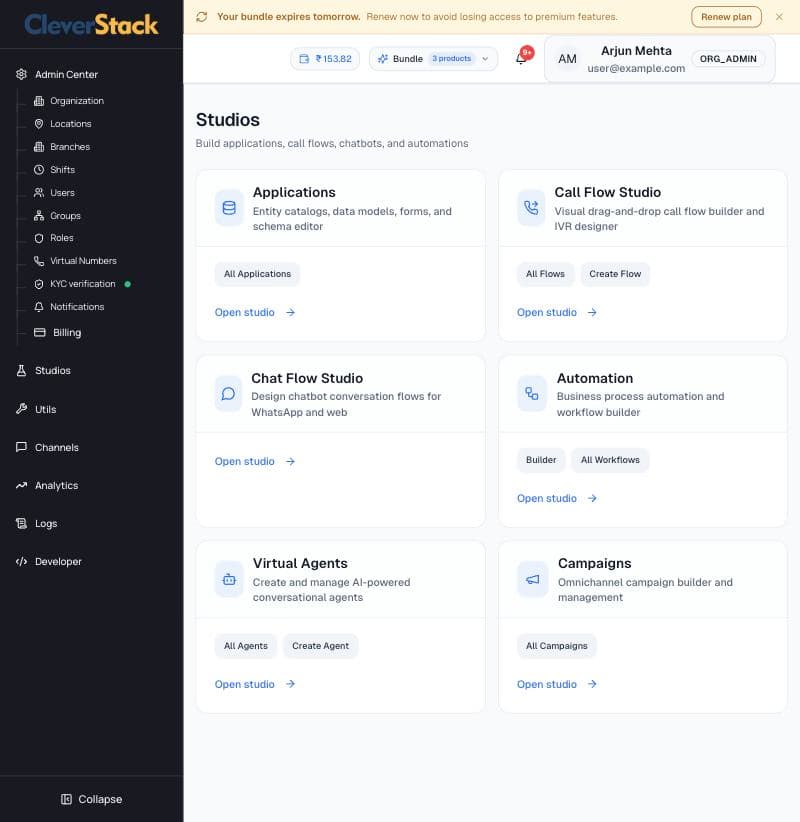This screenshot has width=800, height=822.
Task: Open studio link for Chat Flow Studio
Action: point(255,461)
